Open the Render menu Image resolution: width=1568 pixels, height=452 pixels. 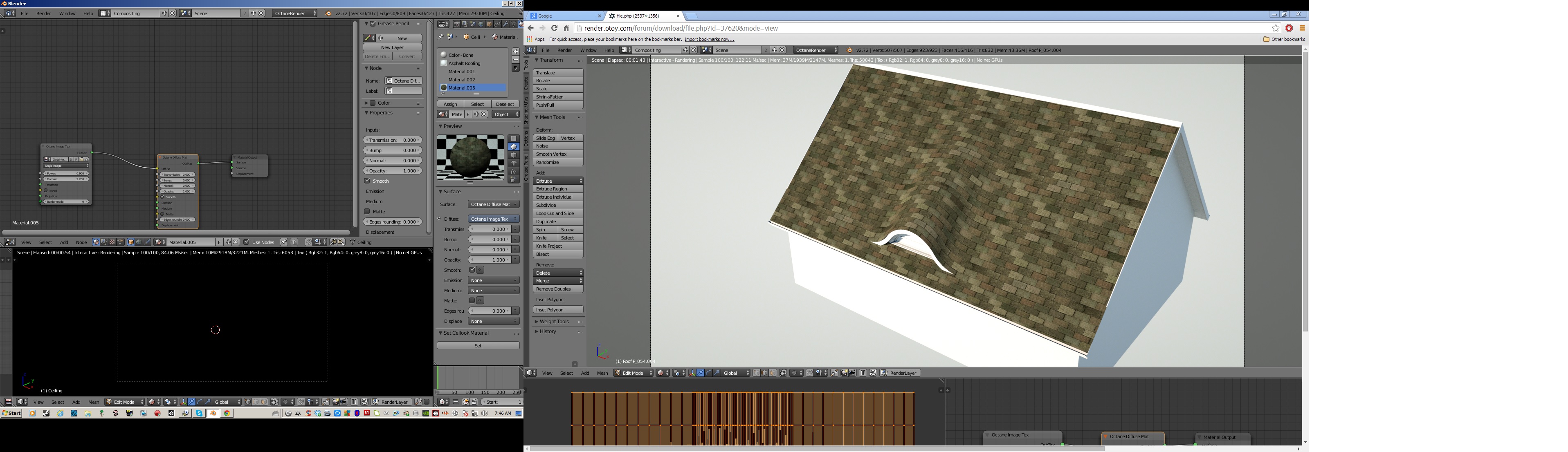point(43,13)
